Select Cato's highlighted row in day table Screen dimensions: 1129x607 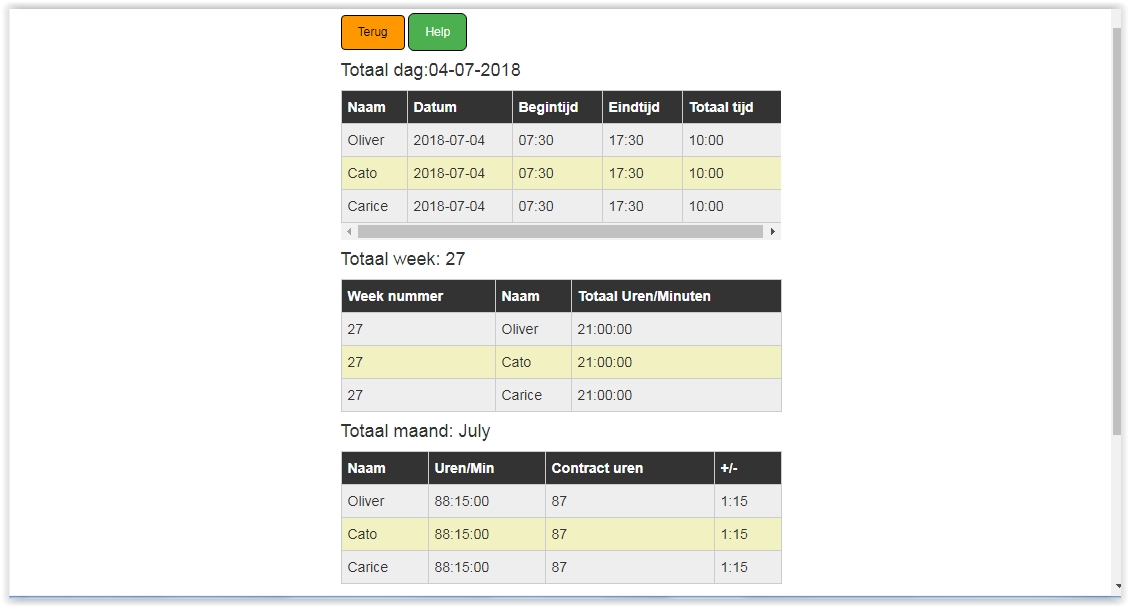(363, 173)
